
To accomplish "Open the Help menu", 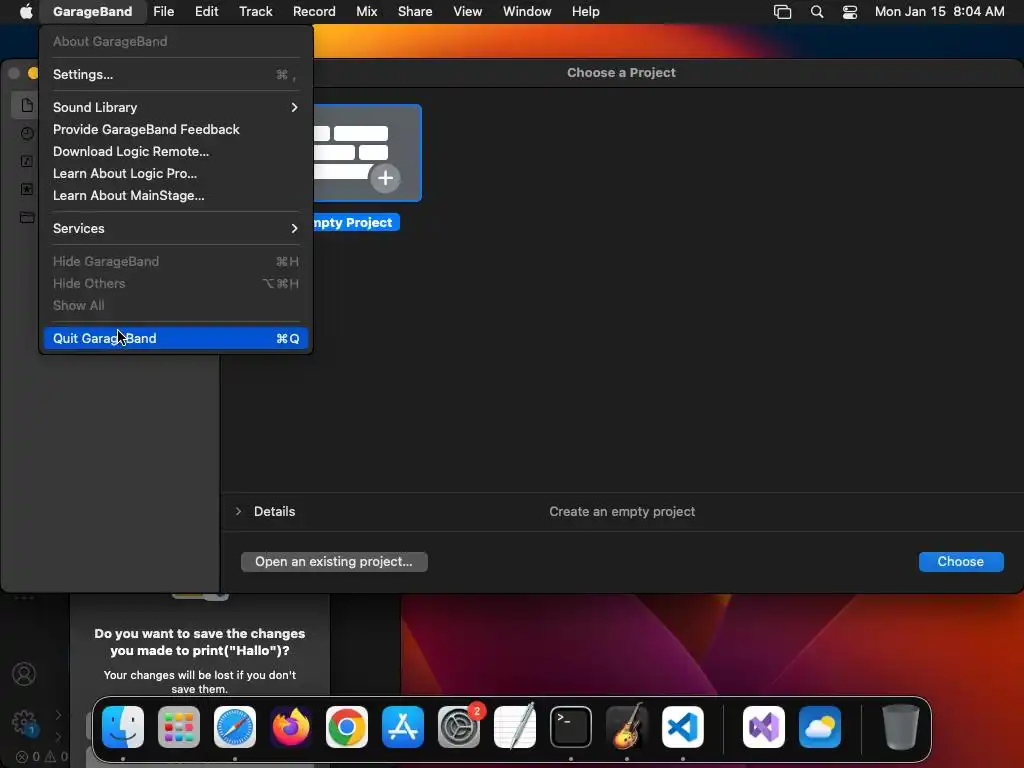I will pyautogui.click(x=585, y=12).
